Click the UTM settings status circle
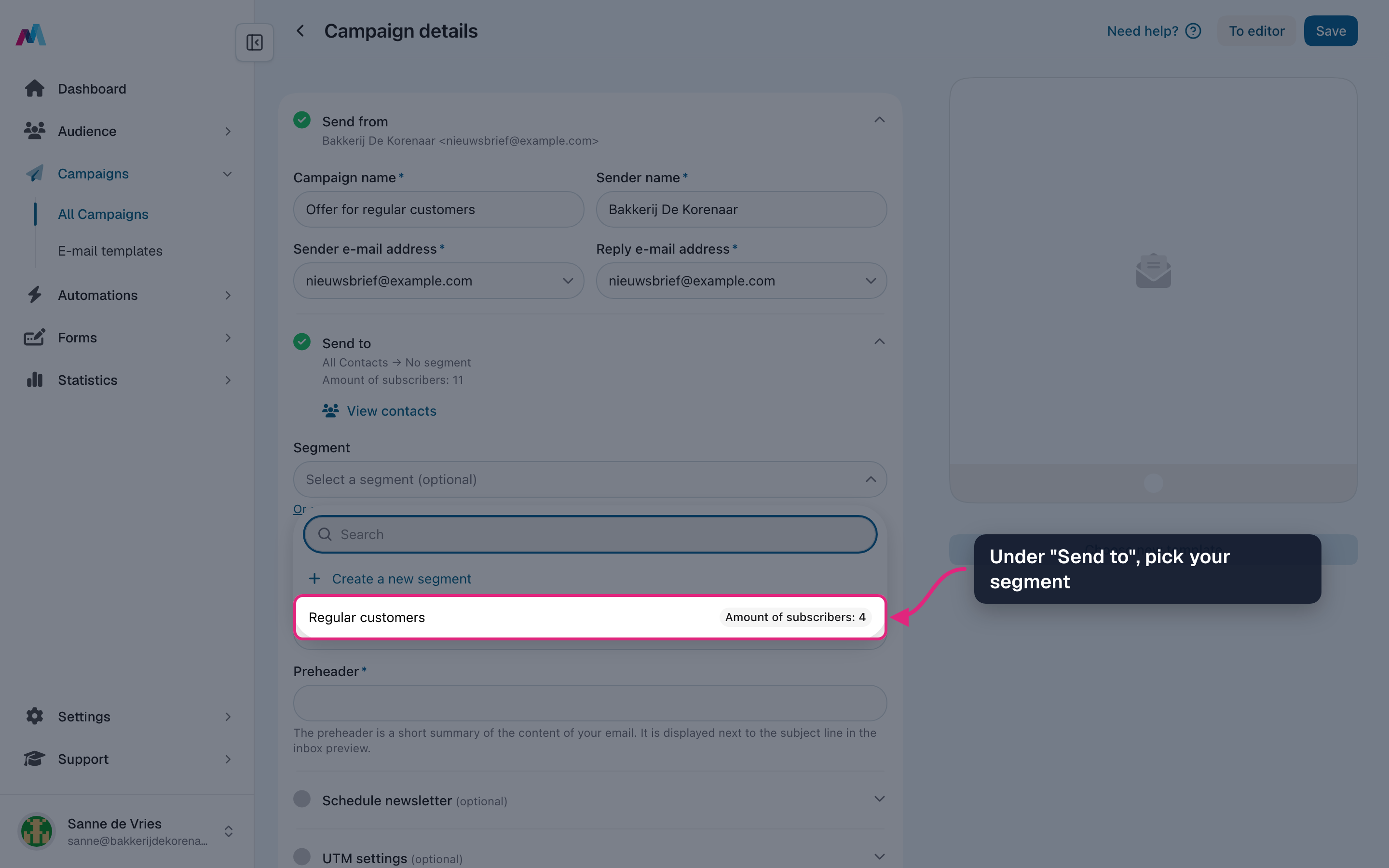1389x868 pixels. tap(302, 856)
